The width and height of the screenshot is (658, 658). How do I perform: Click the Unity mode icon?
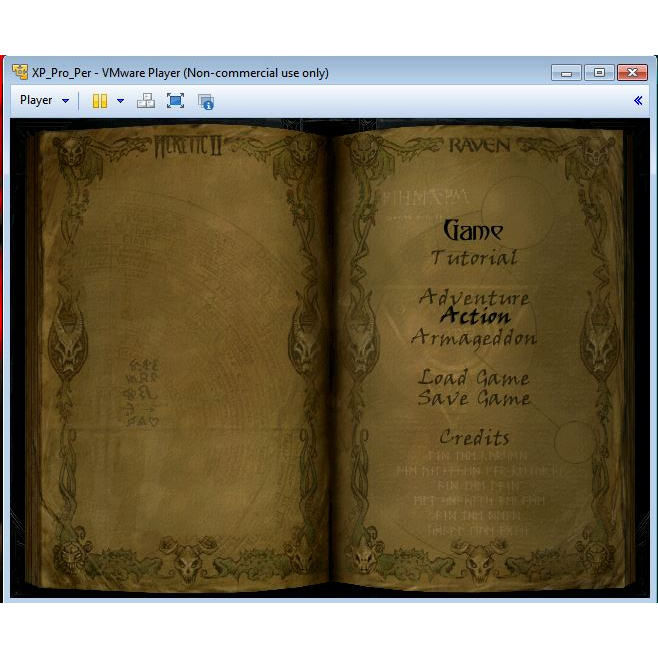[206, 101]
